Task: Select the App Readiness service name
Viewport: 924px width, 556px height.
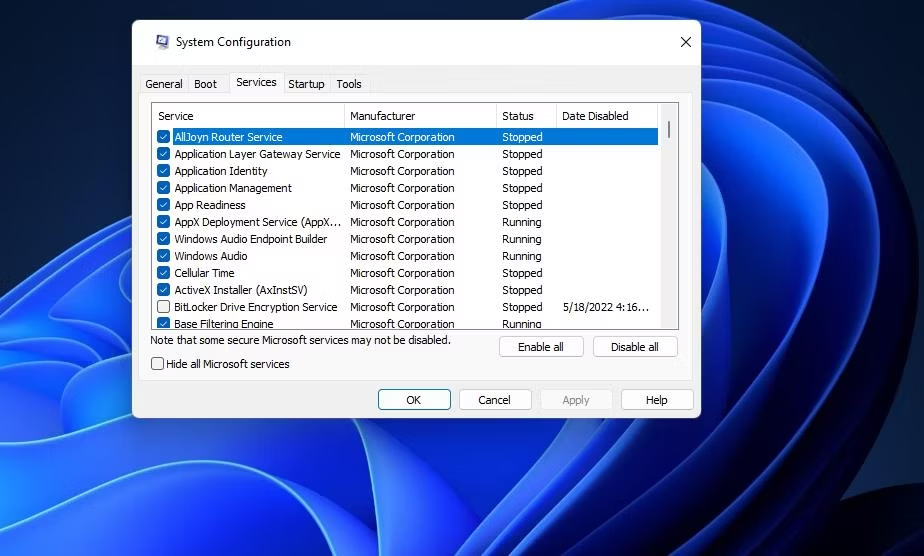Action: [210, 205]
